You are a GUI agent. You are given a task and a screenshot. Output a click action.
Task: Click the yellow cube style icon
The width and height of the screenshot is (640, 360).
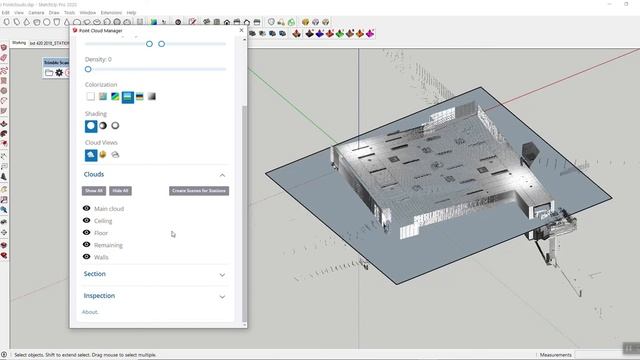305,22
